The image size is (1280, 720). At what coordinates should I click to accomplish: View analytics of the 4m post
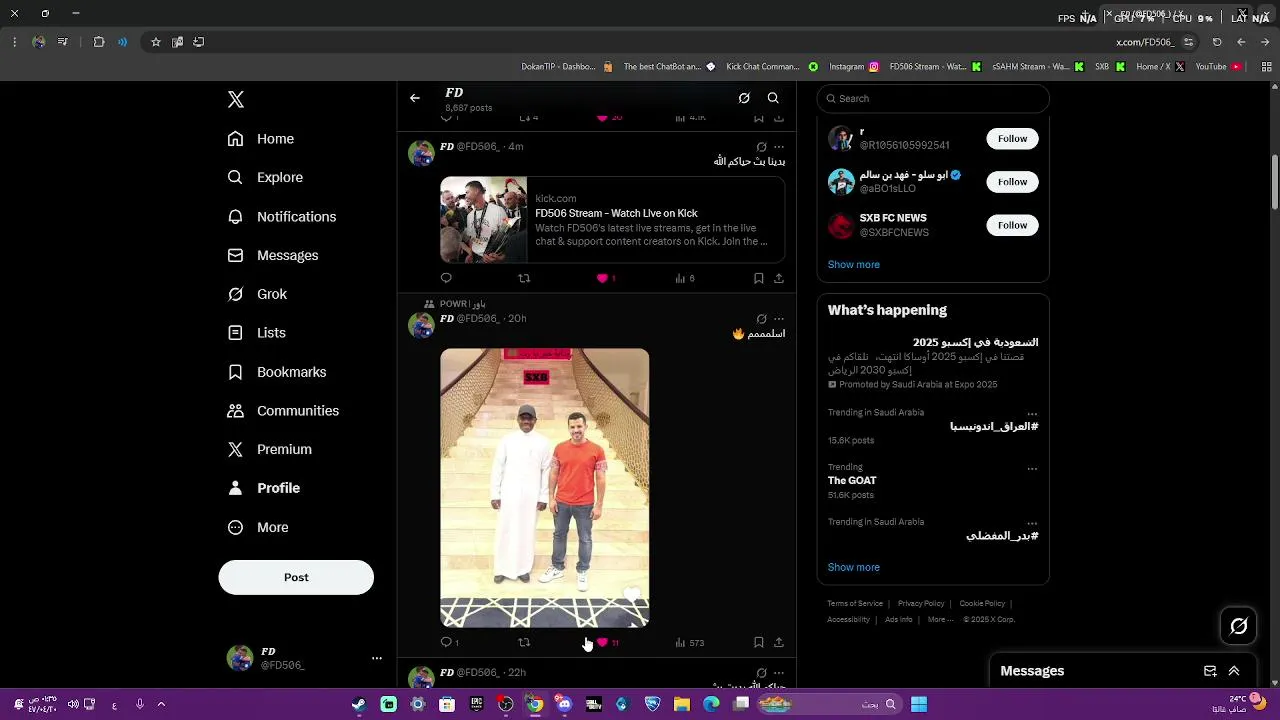685,278
